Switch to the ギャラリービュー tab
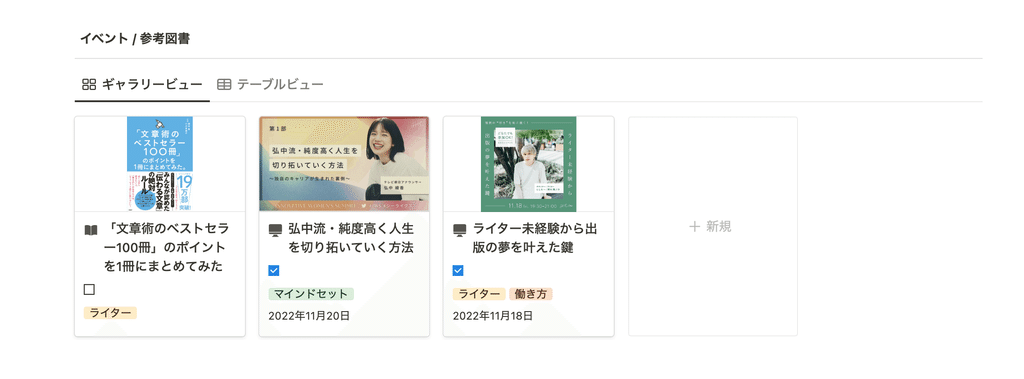Viewport: 1024px width, 379px height. click(142, 84)
